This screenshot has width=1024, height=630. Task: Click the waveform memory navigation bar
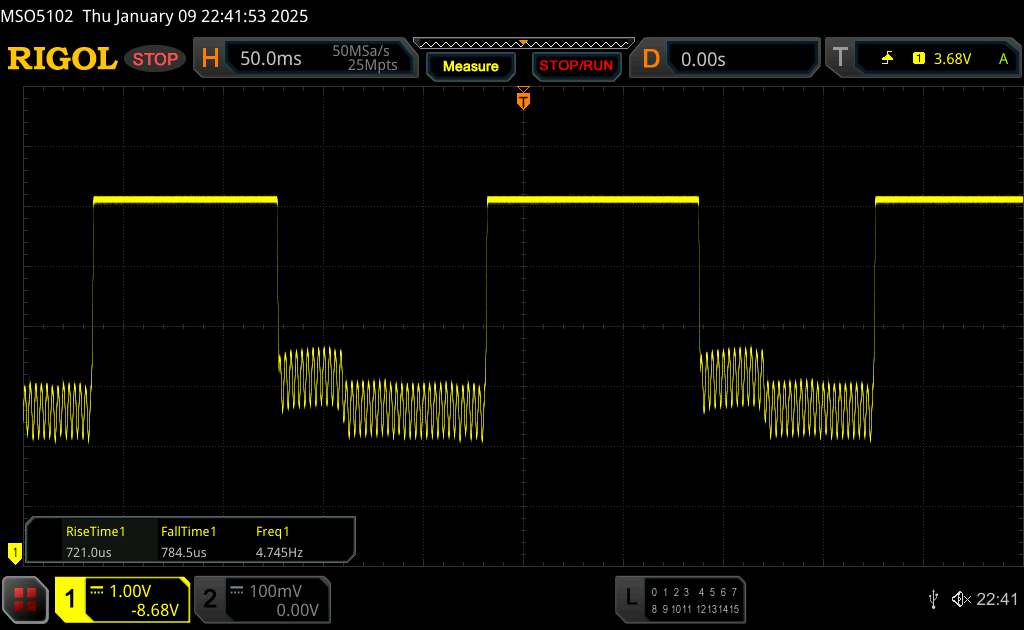click(524, 44)
